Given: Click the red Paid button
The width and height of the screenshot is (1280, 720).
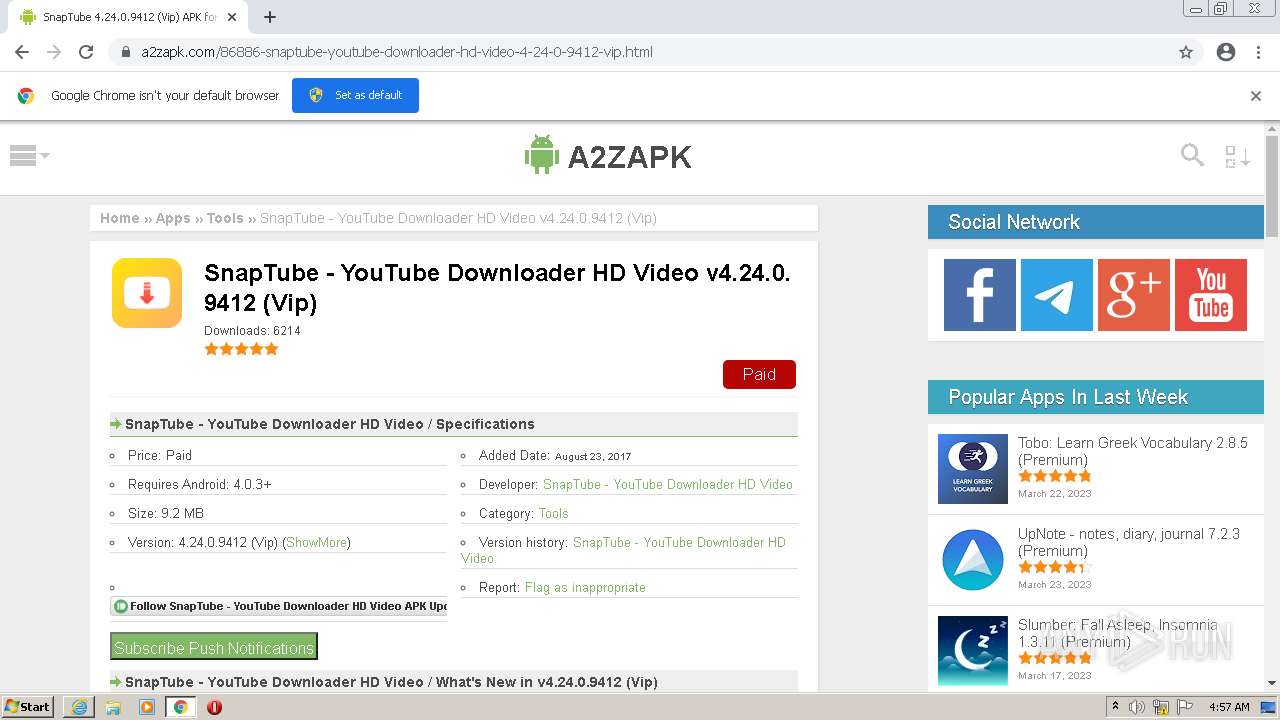Looking at the screenshot, I should click(x=759, y=374).
